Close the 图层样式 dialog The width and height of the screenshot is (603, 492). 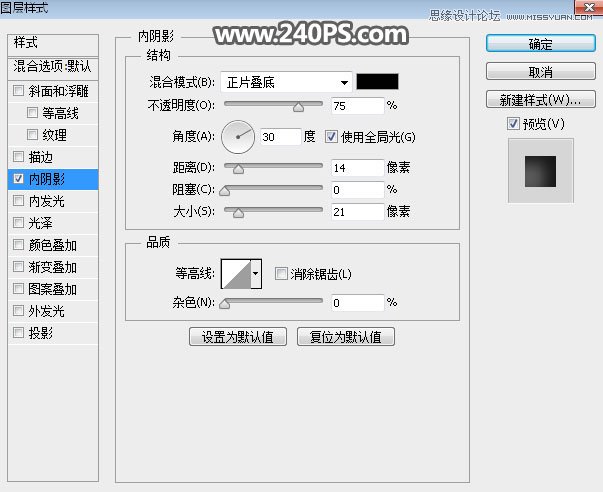click(588, 7)
